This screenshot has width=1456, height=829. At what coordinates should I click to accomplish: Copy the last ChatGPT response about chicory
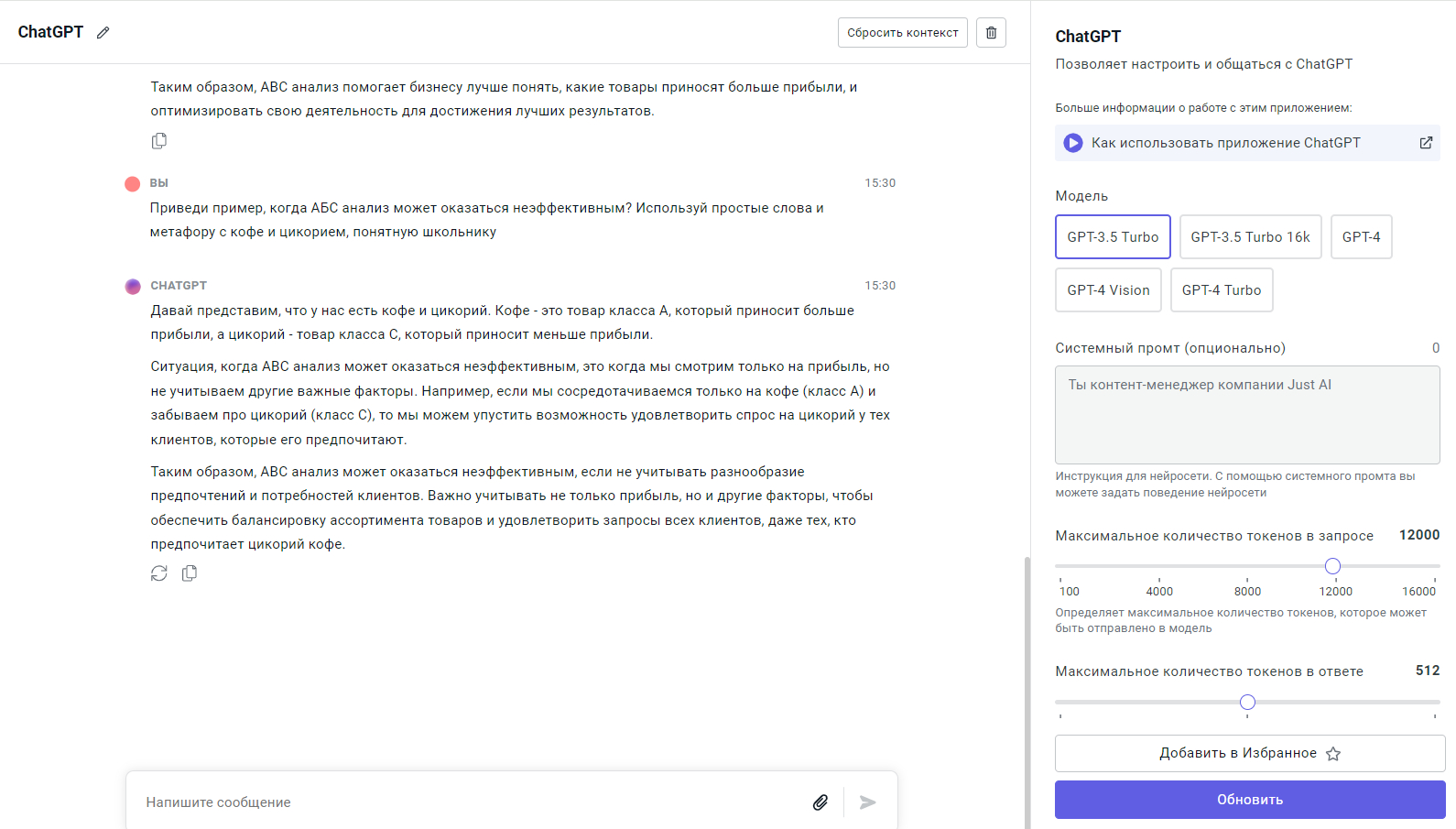coord(190,573)
